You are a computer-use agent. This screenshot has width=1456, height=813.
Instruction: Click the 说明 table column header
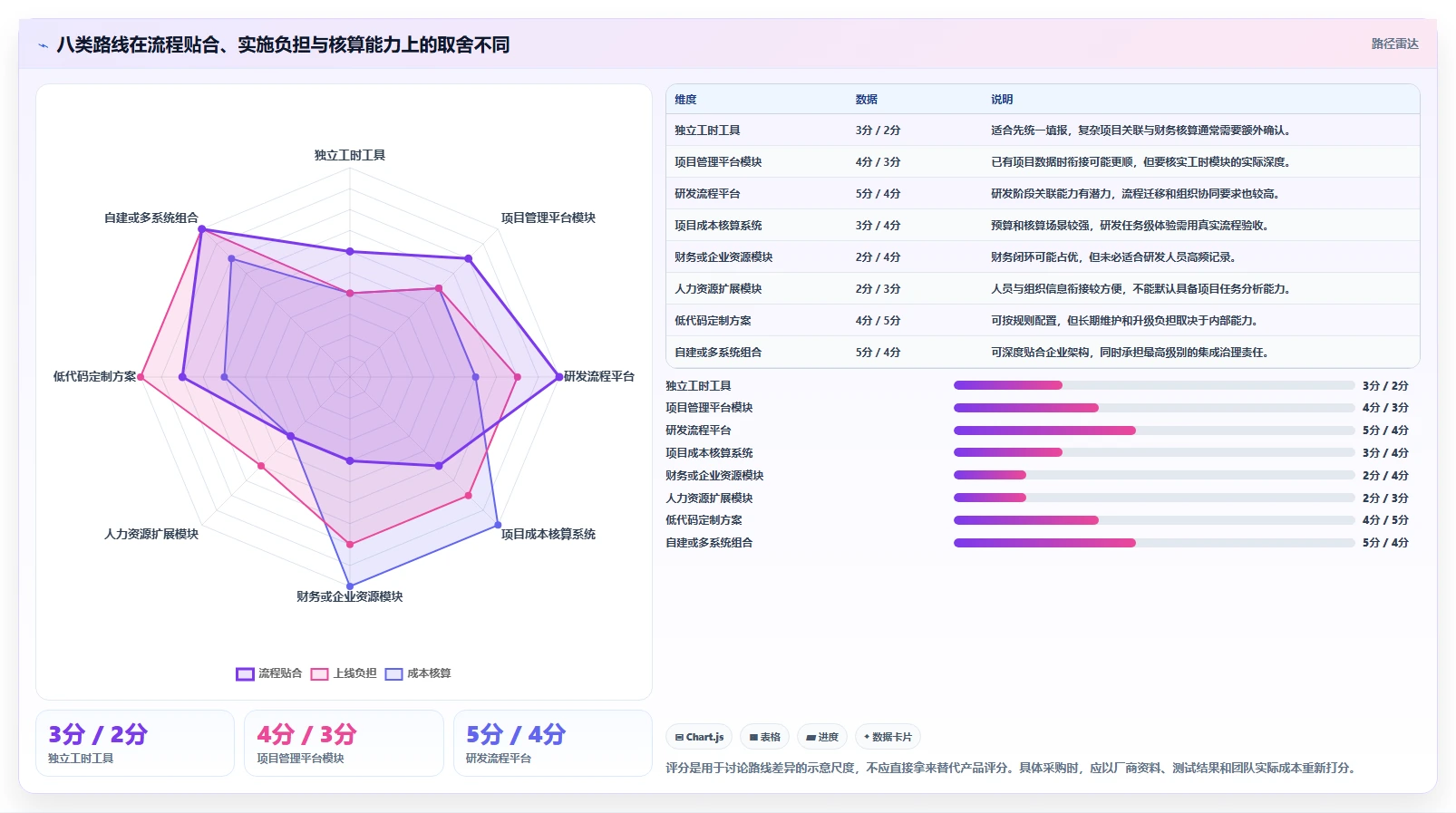(x=1002, y=100)
